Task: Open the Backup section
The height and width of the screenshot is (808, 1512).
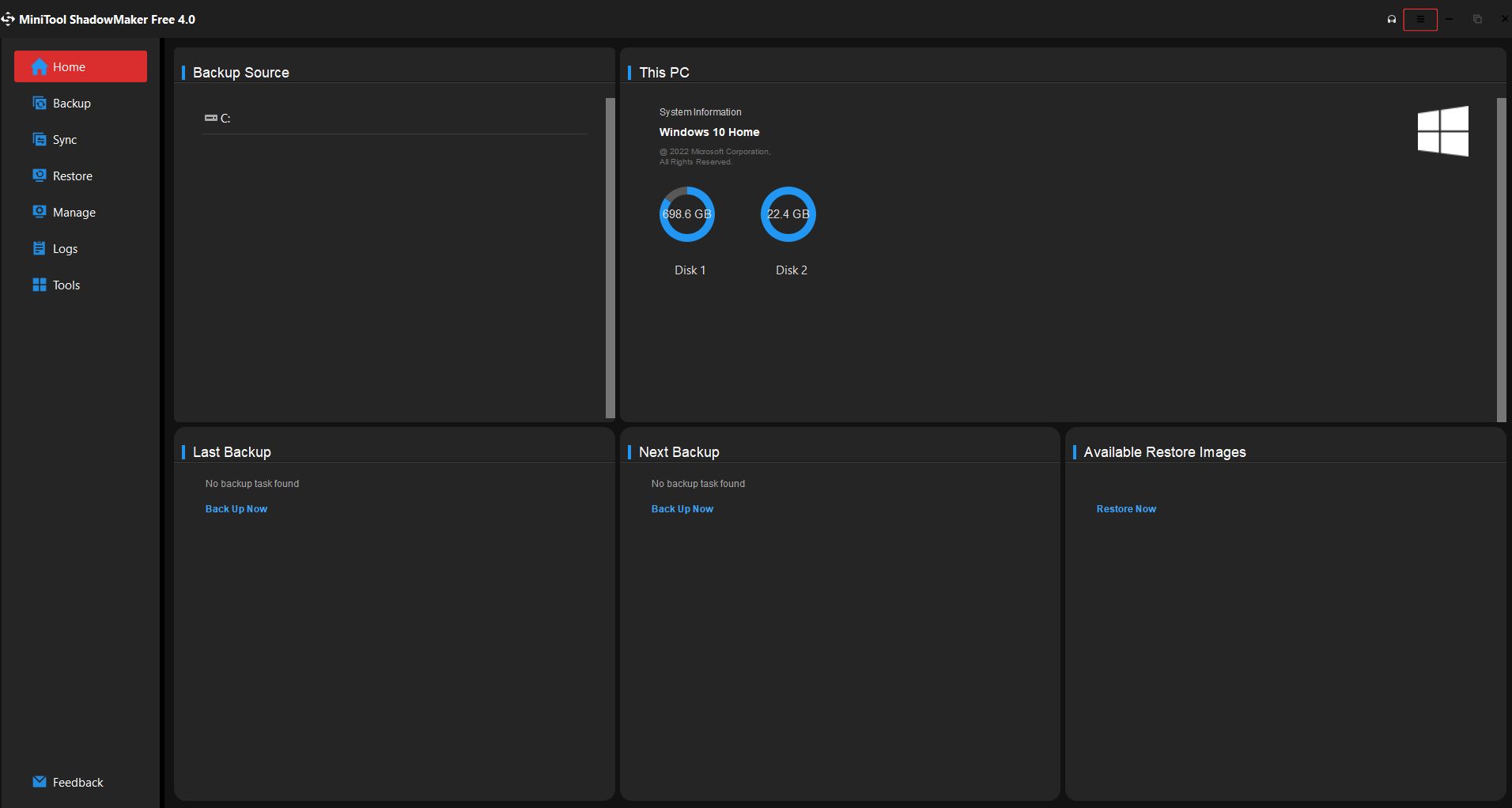Action: coord(71,104)
